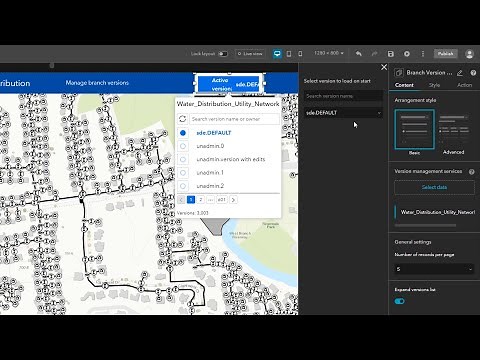Select the unadmin.1 radio button
The image size is (480, 360).
pos(183,173)
